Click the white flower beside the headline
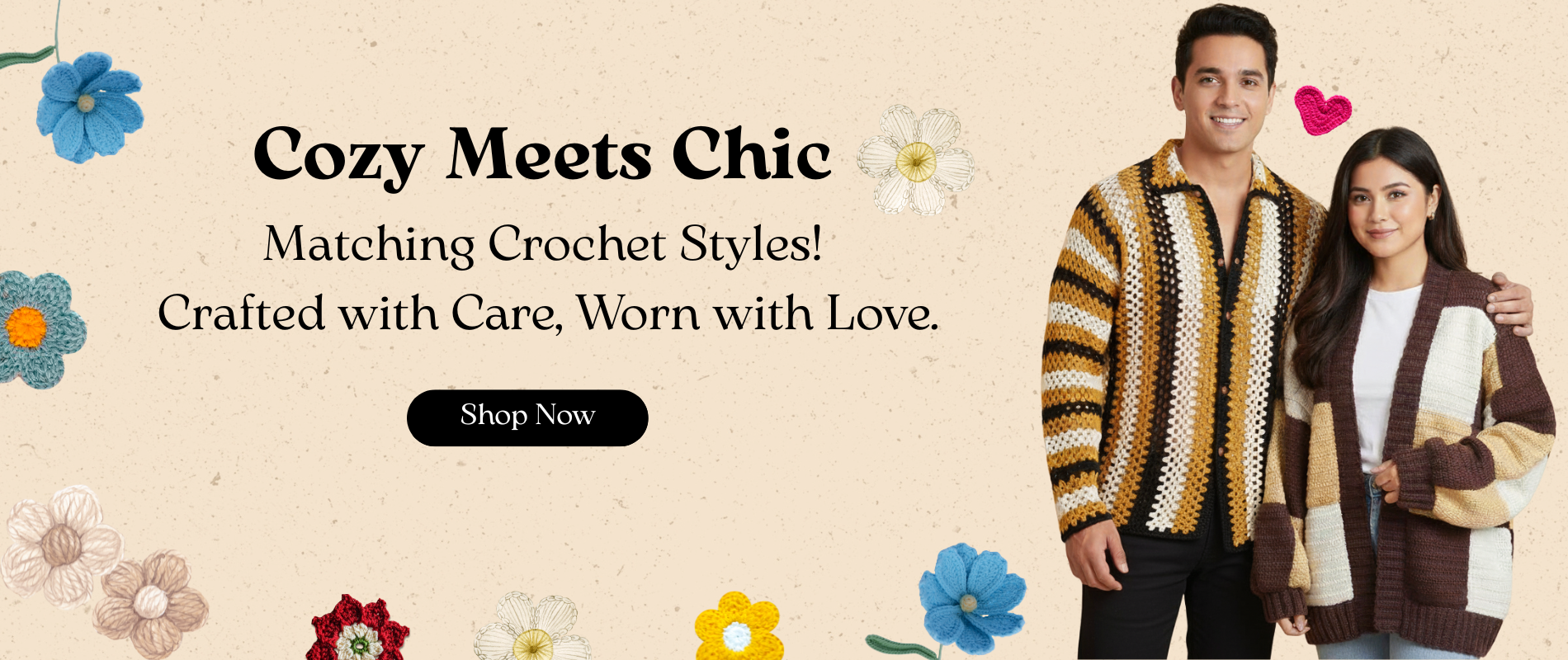Viewport: 1568px width, 660px height. (916, 160)
